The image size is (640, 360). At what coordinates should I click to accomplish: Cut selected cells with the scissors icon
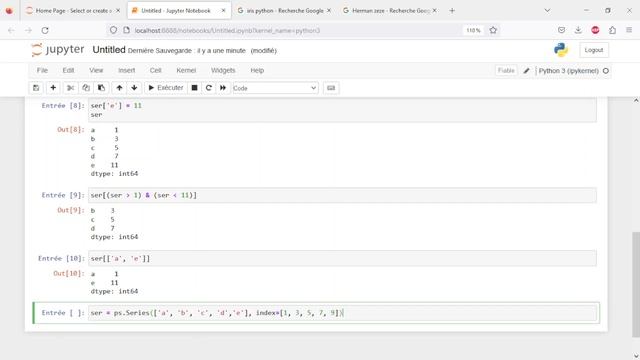(70, 88)
